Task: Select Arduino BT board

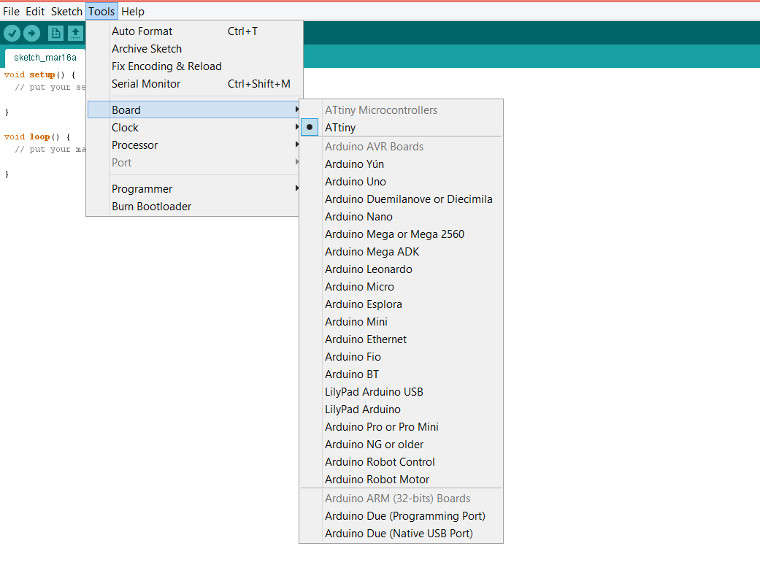Action: (x=401, y=374)
